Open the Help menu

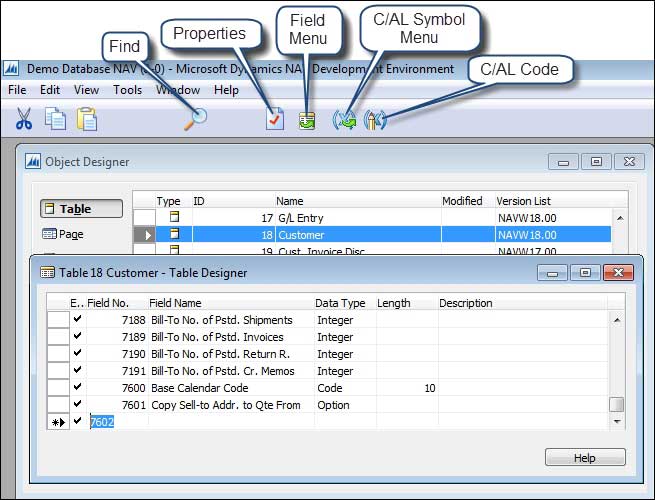[x=226, y=90]
